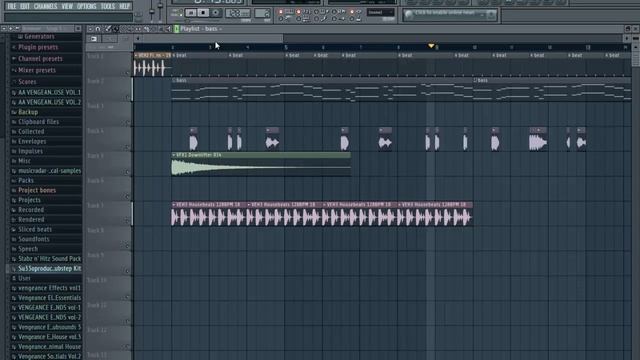The height and width of the screenshot is (360, 640).
Task: Select the playlist draw pencil tool
Action: [108, 29]
